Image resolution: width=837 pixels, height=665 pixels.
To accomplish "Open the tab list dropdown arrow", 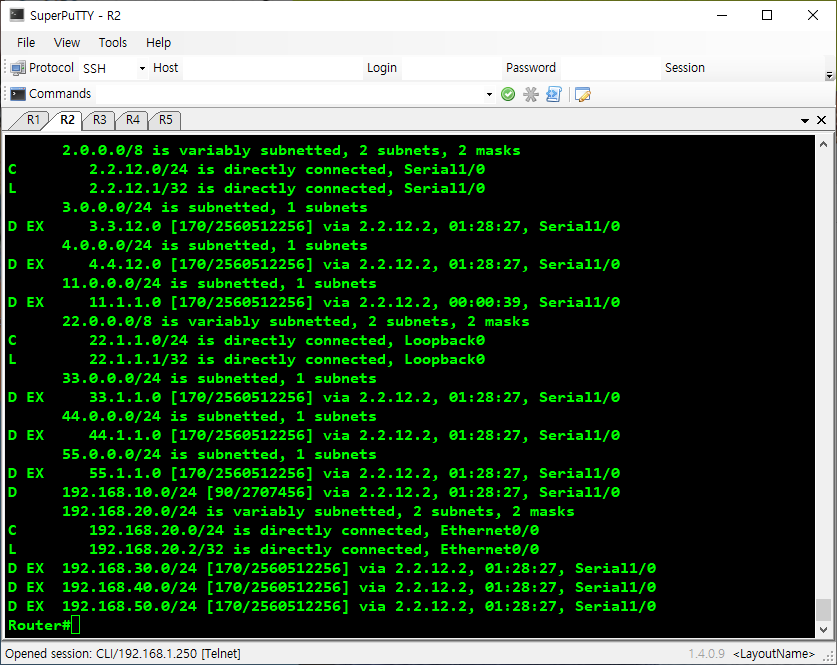I will (804, 121).
